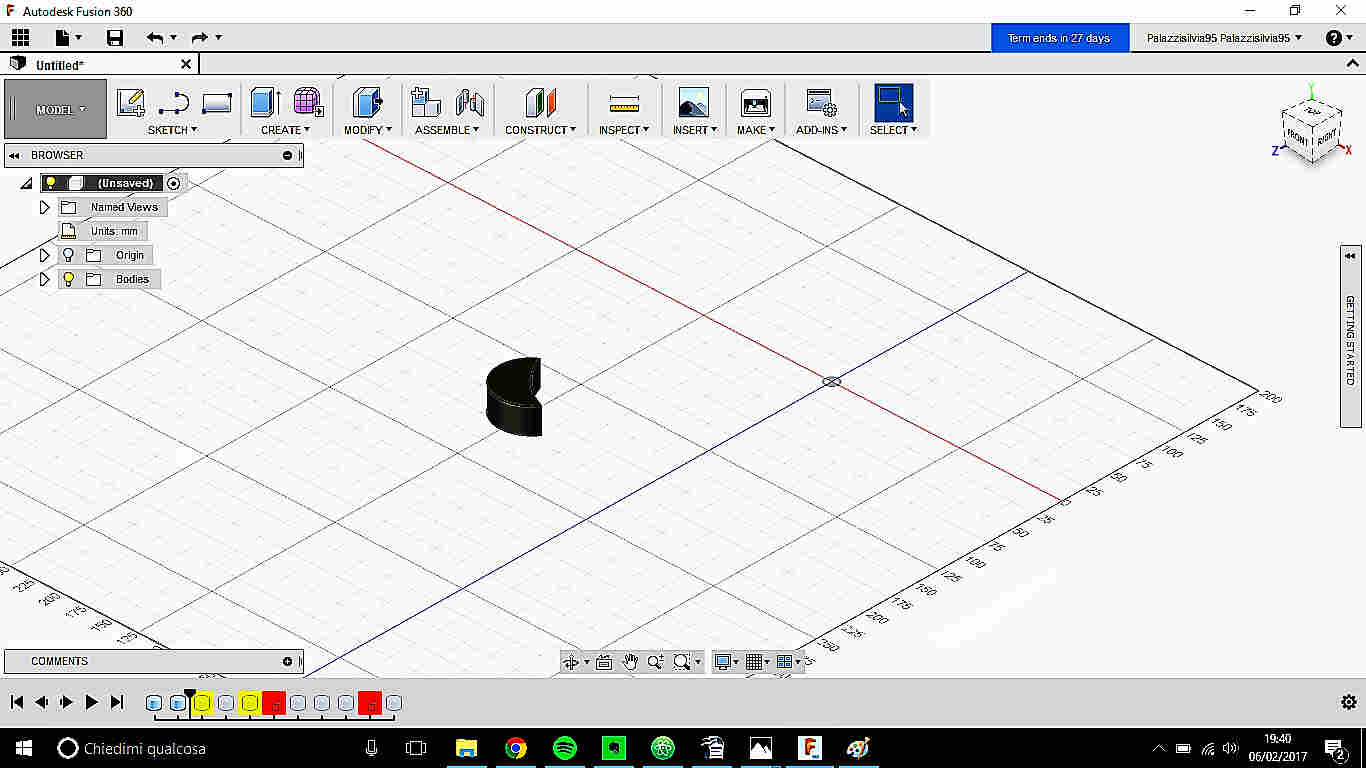The width and height of the screenshot is (1366, 768).
Task: Activate the Measure ruler icon
Action: [x=624, y=103]
